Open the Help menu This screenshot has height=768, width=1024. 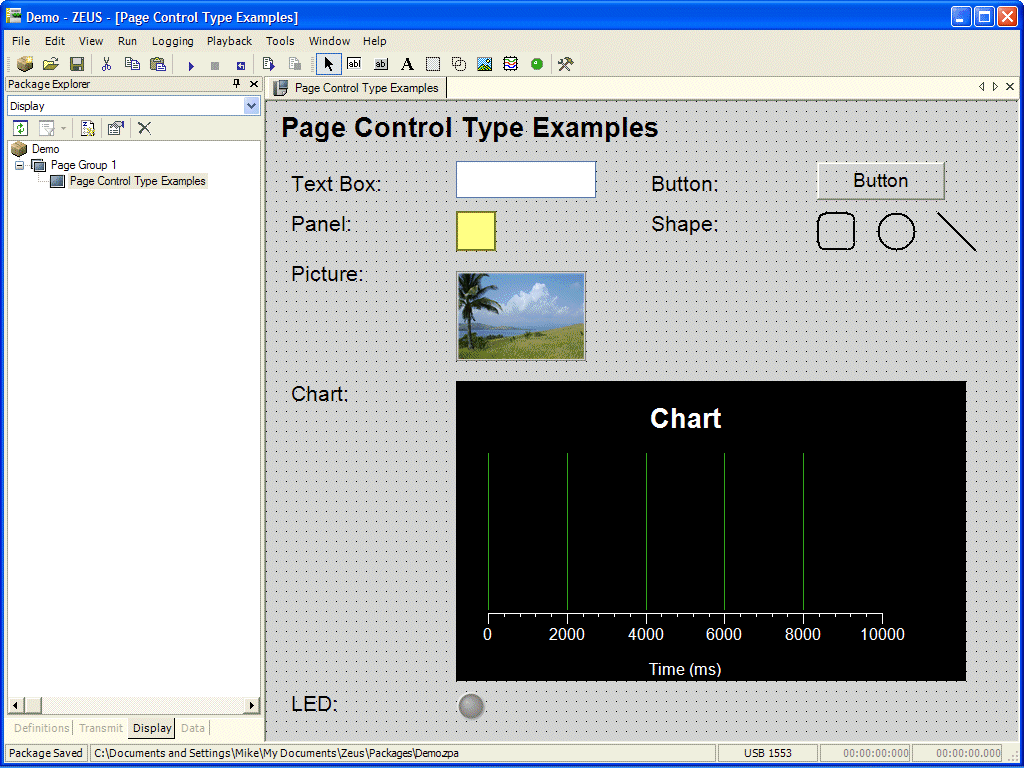(x=375, y=41)
